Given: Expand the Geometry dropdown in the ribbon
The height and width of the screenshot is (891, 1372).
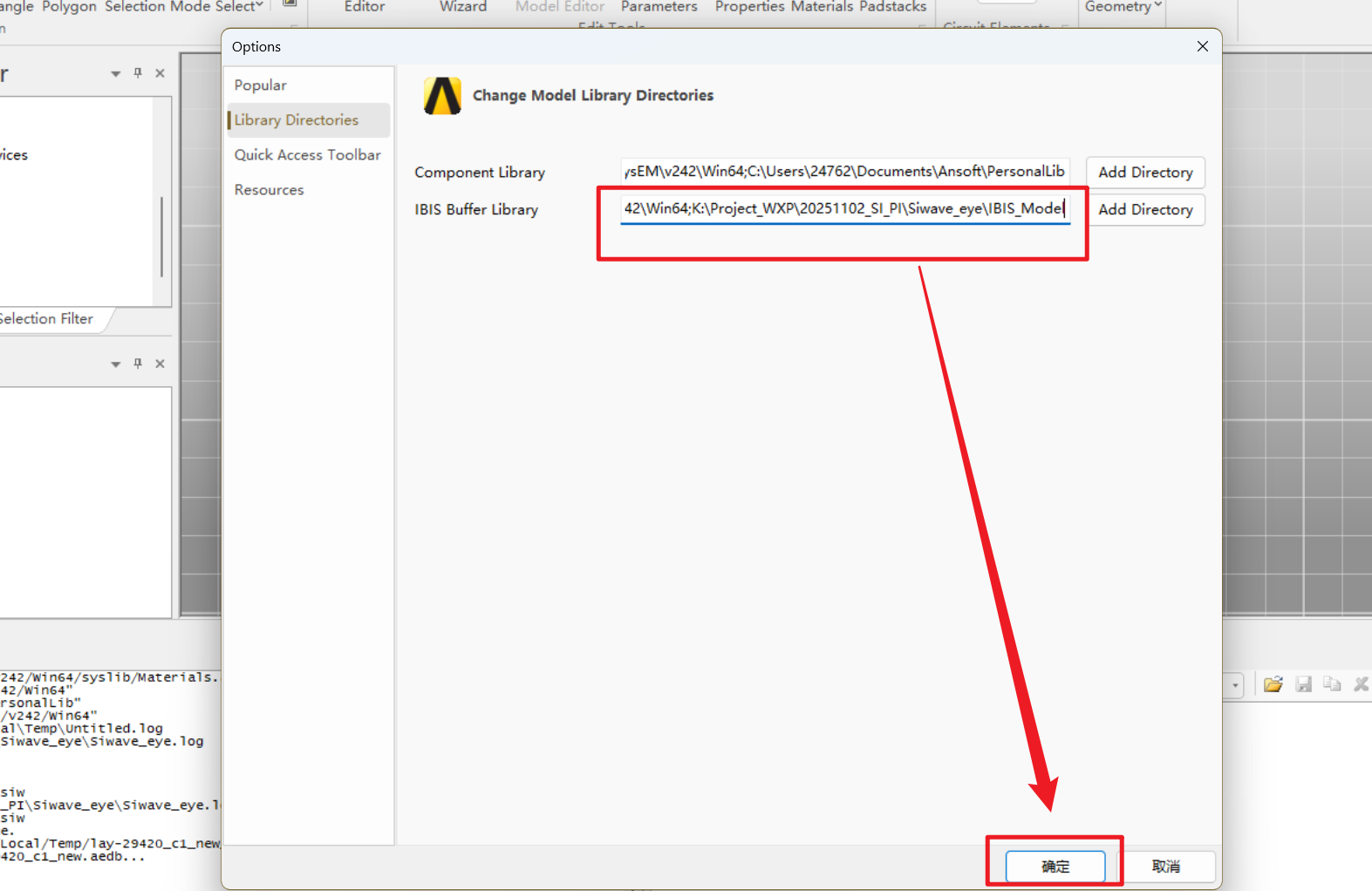Looking at the screenshot, I should [x=1123, y=7].
